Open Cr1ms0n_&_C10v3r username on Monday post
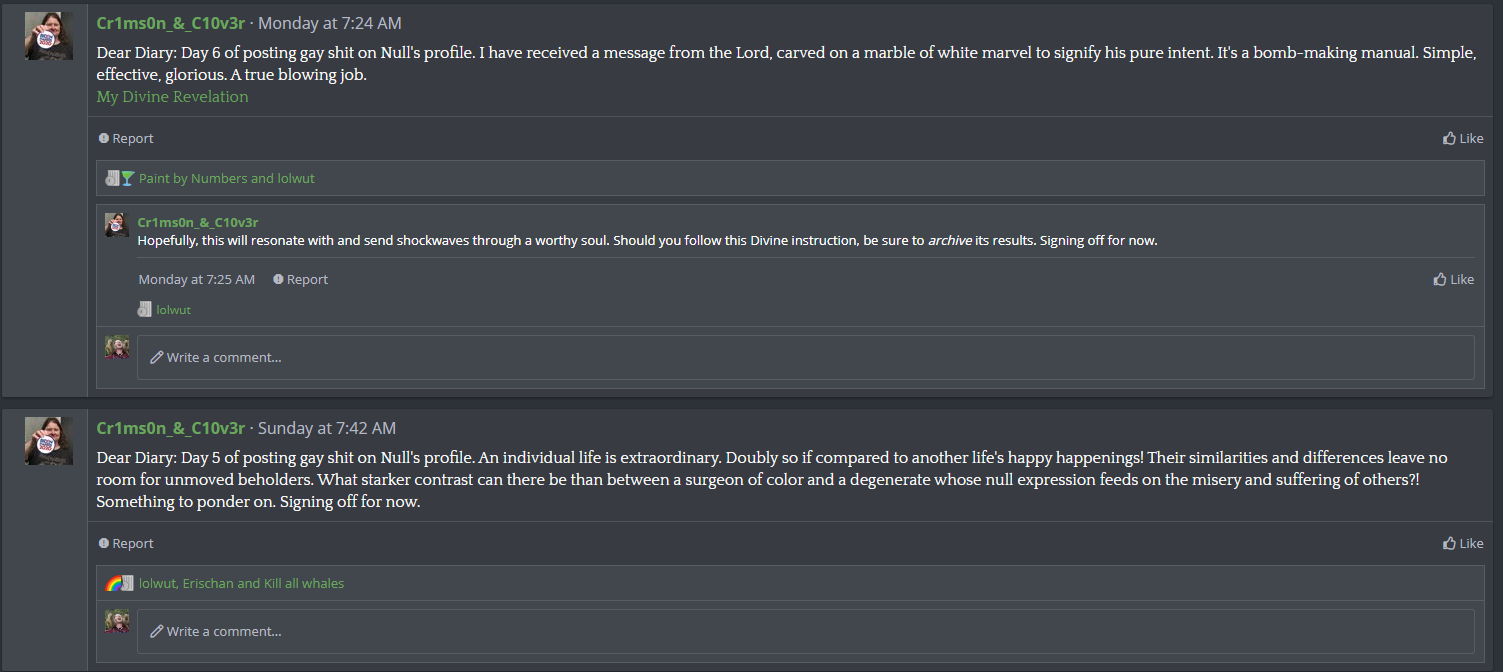This screenshot has width=1503, height=672. 170,23
